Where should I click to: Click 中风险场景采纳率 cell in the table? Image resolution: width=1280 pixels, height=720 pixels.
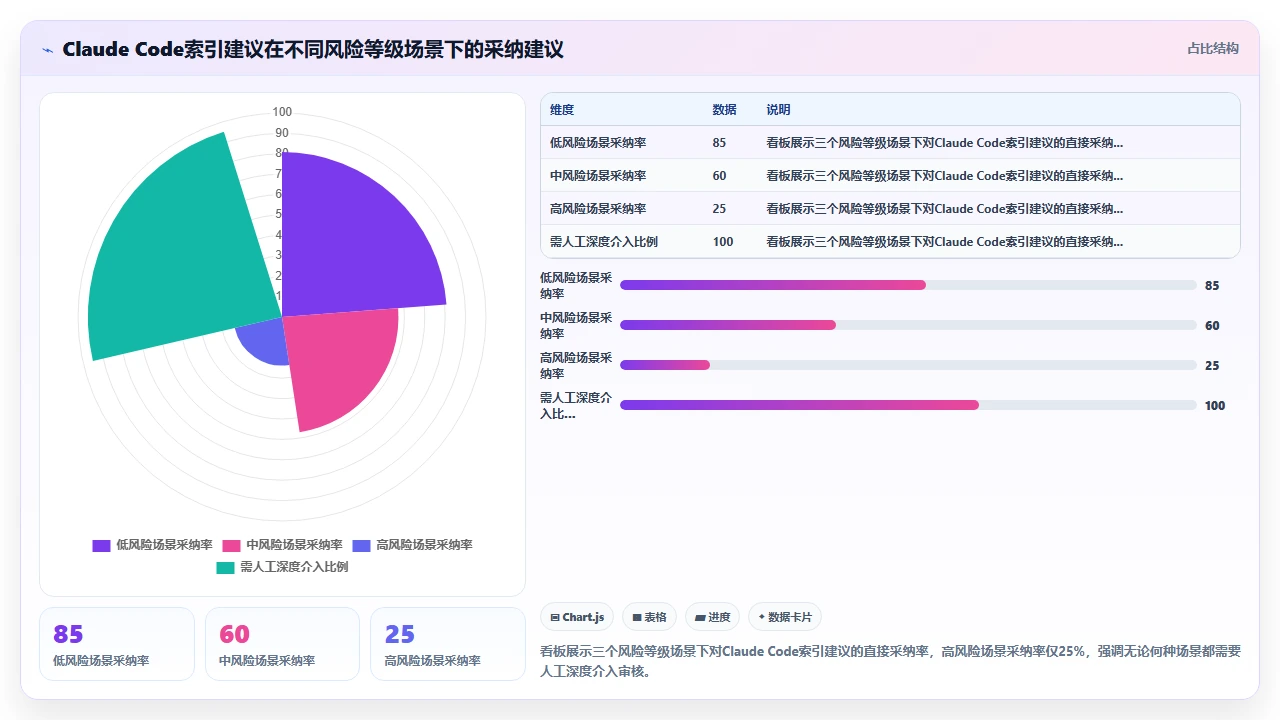point(598,175)
